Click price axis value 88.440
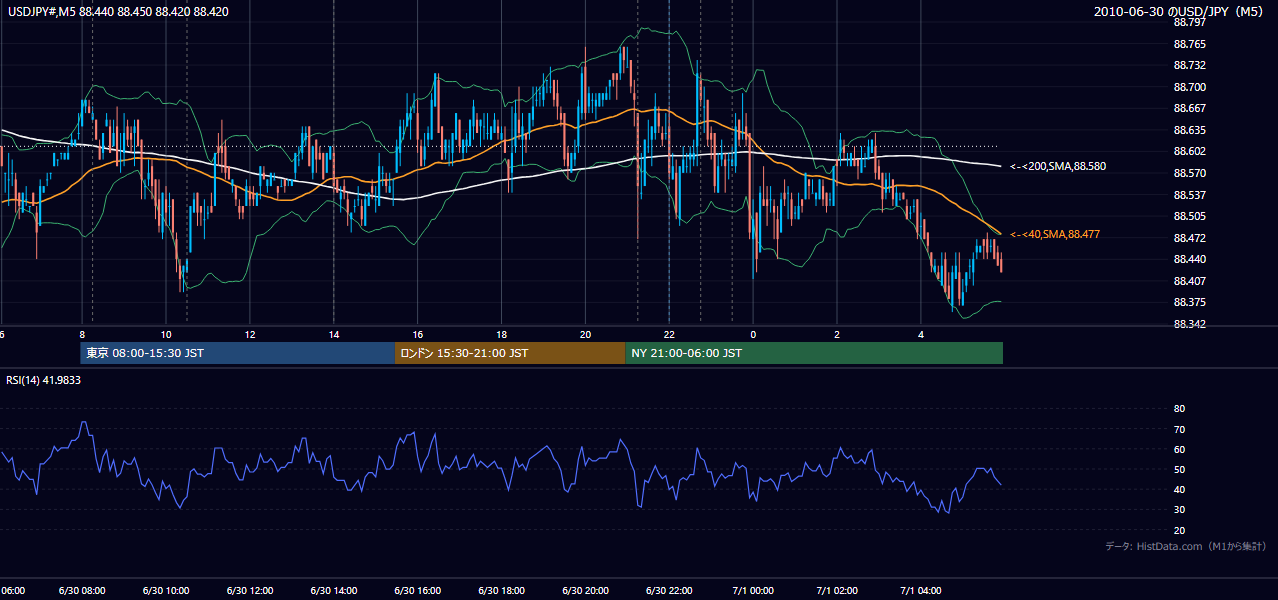 (x=1188, y=259)
